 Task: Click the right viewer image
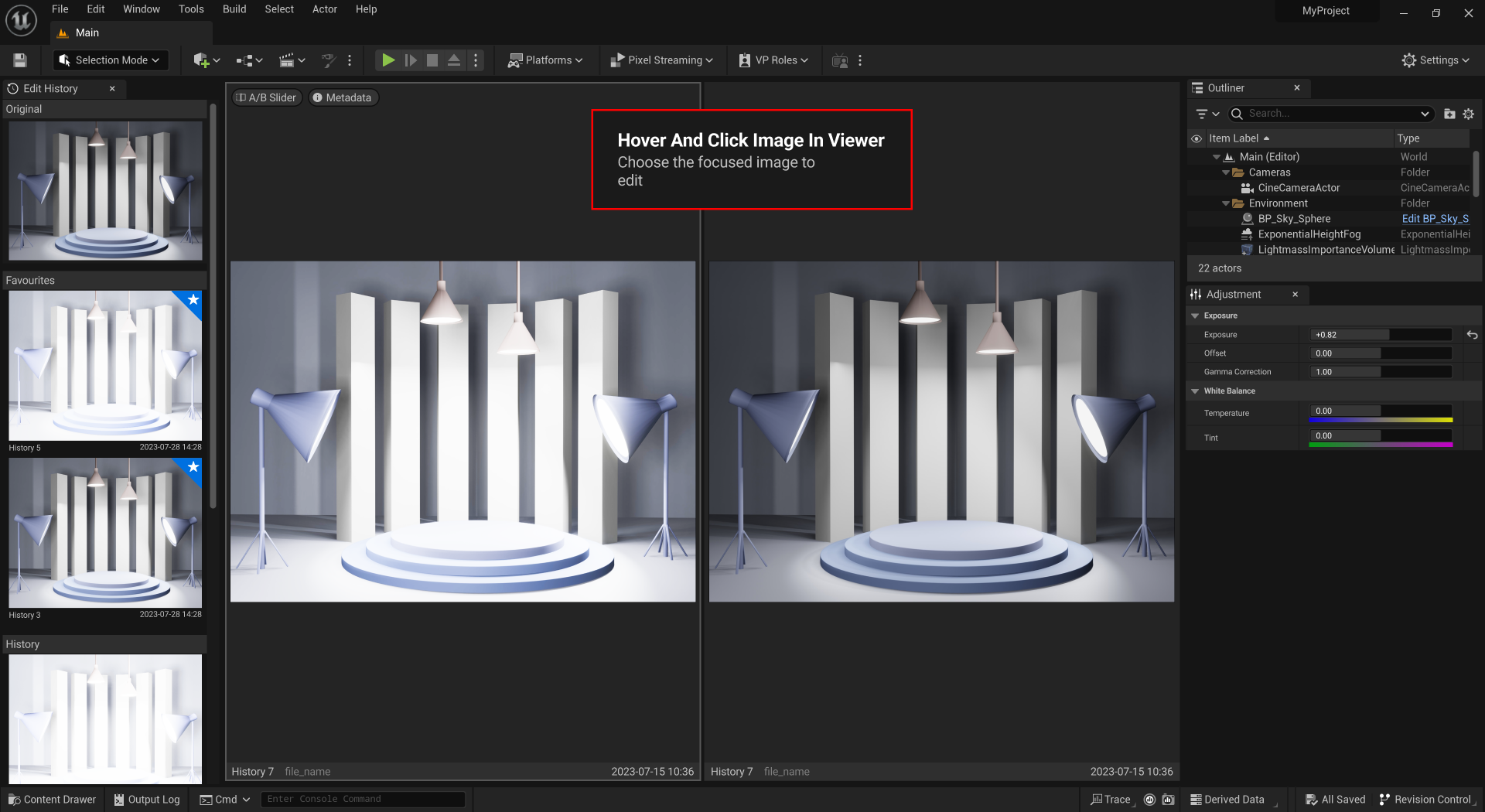coord(941,432)
